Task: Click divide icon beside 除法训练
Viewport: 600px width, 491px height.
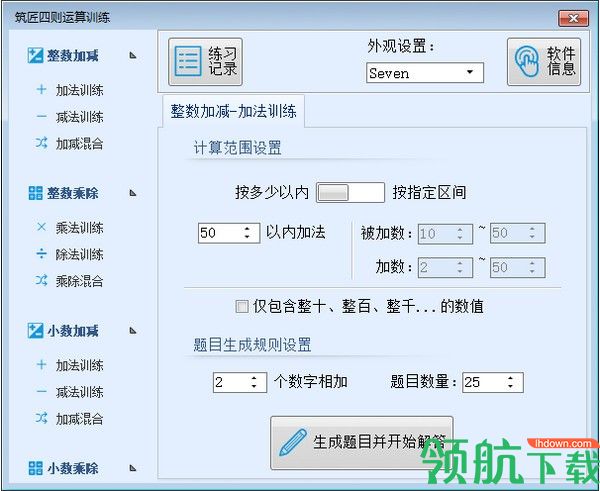Action: (41, 254)
